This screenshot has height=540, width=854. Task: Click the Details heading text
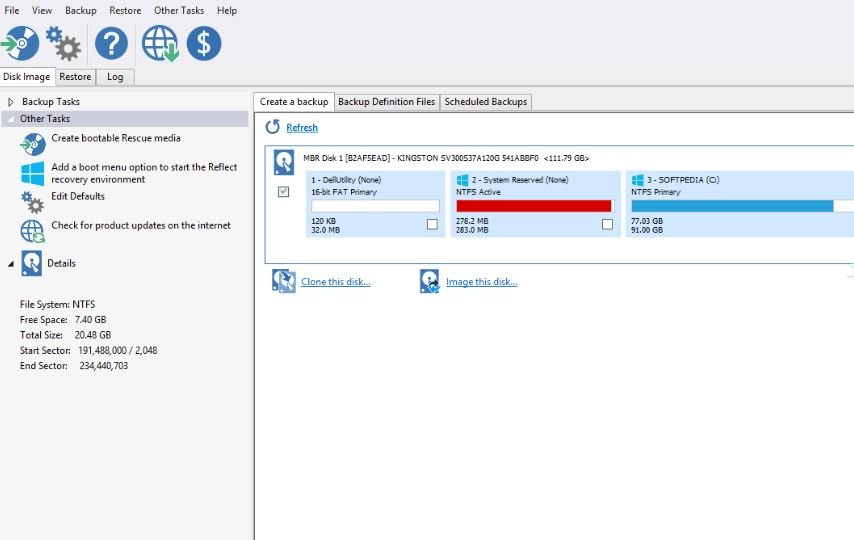62,263
